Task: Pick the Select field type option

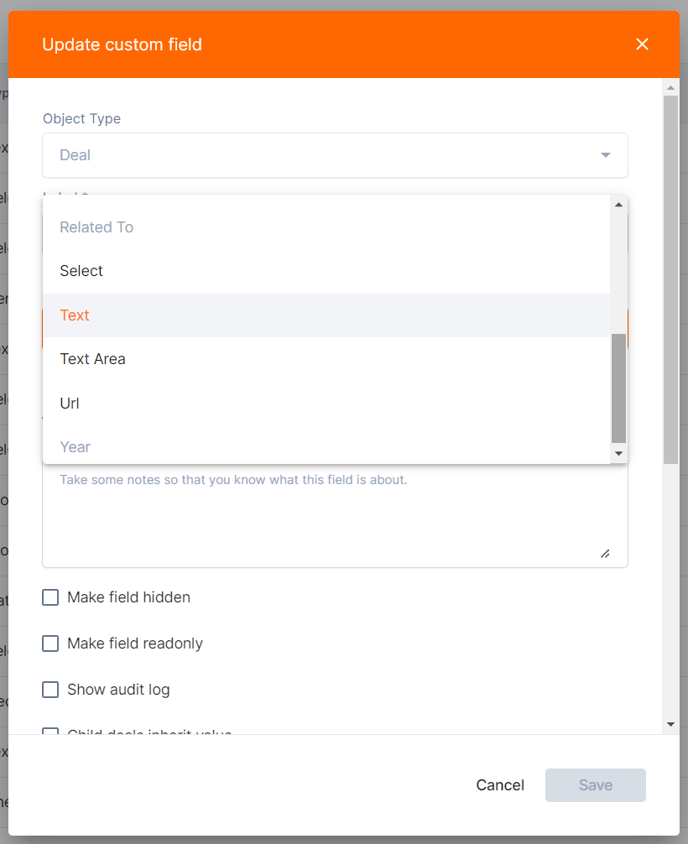Action: click(326, 271)
